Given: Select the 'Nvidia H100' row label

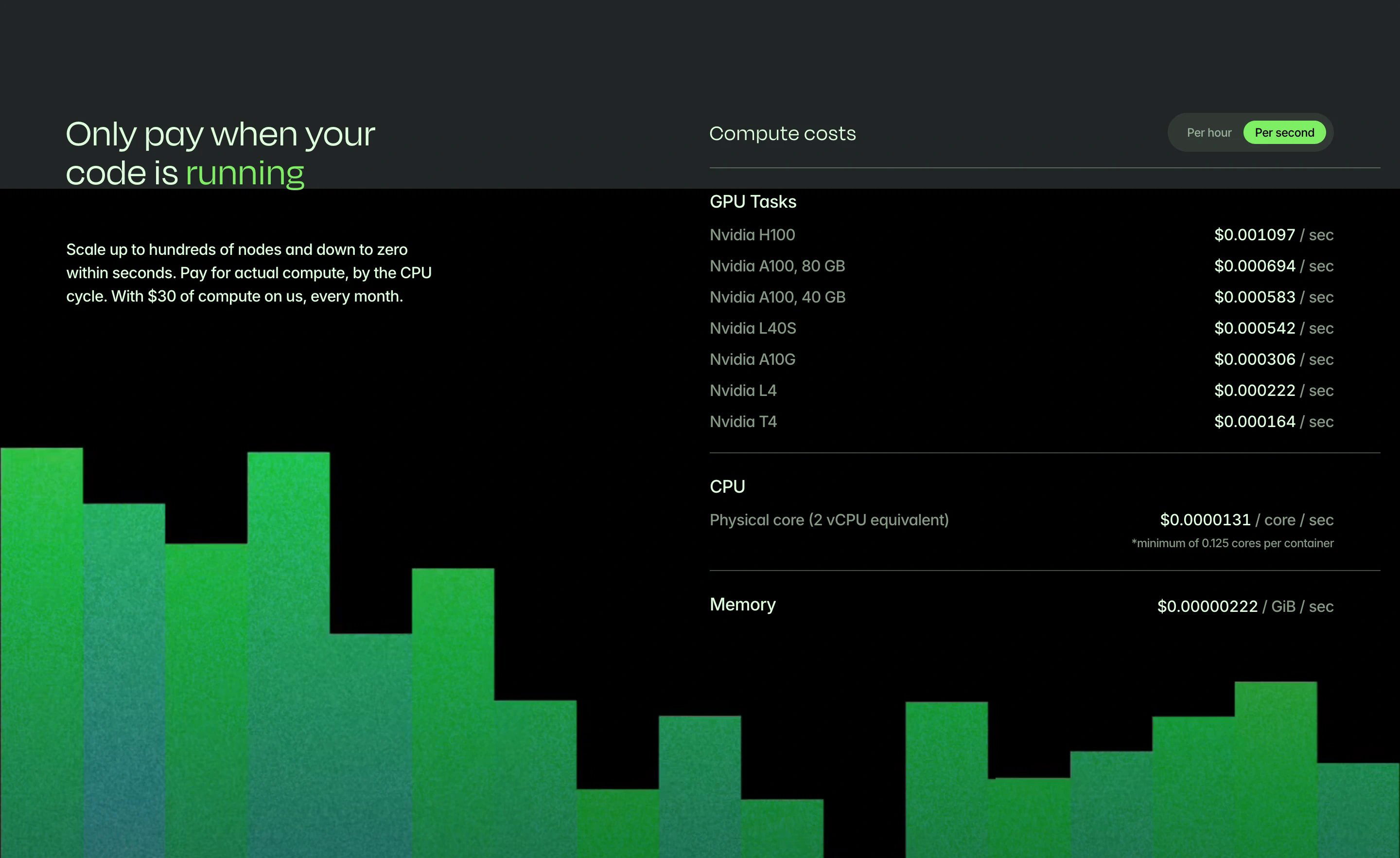Looking at the screenshot, I should click(752, 235).
